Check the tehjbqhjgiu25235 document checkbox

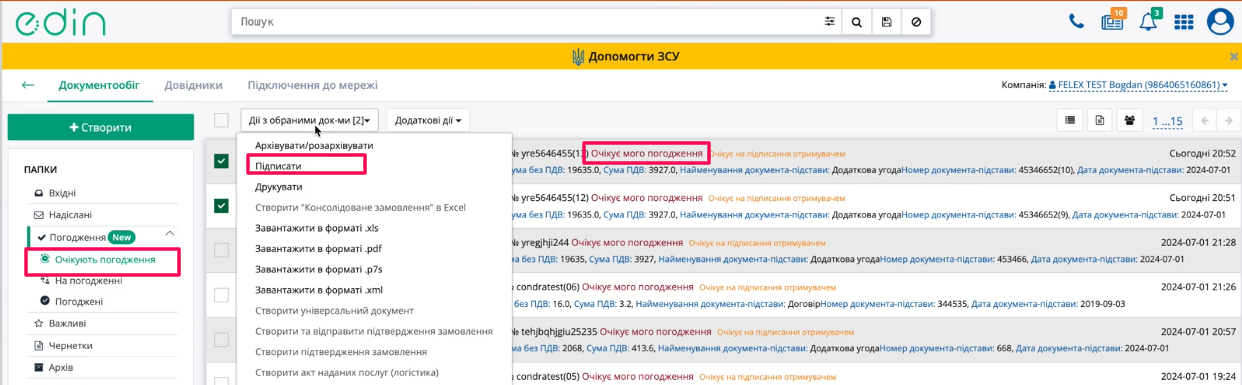(221, 339)
